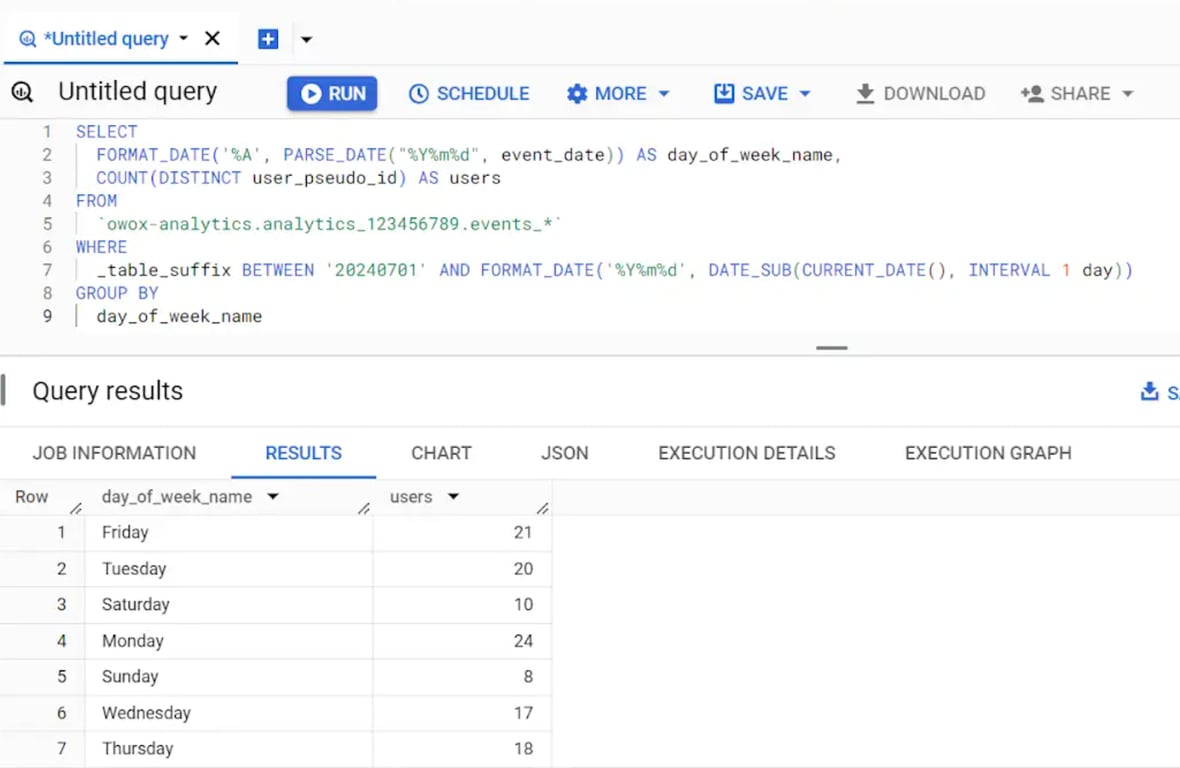The image size is (1180, 768).
Task: Open the users column dropdown
Action: [x=453, y=496]
